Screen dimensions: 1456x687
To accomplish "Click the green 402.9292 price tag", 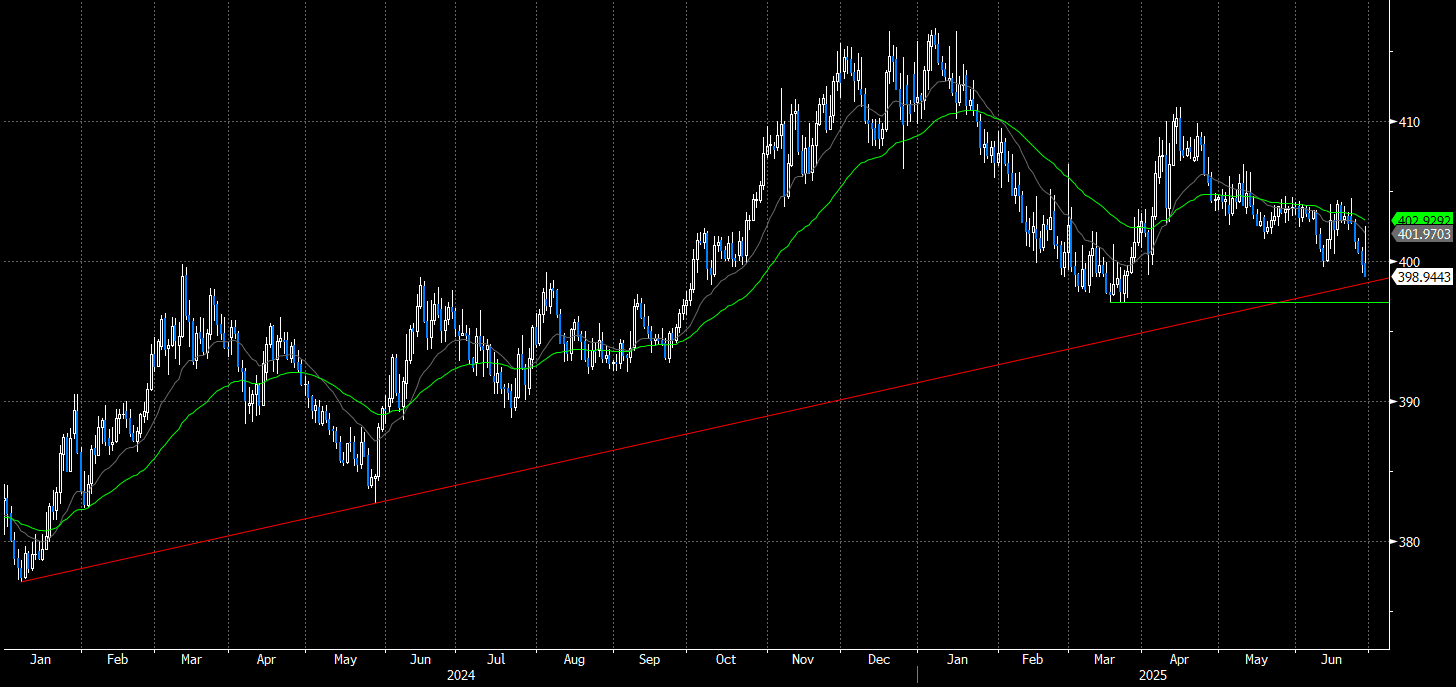I will click(x=1424, y=220).
